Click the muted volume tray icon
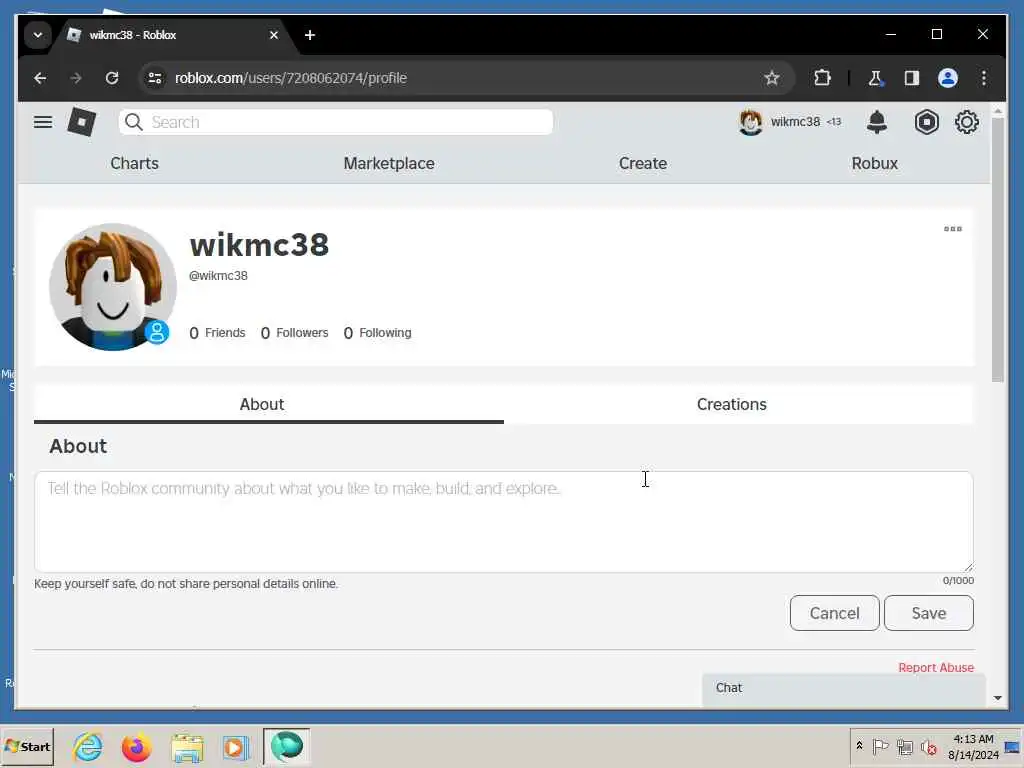The width and height of the screenshot is (1024, 768). (x=929, y=746)
